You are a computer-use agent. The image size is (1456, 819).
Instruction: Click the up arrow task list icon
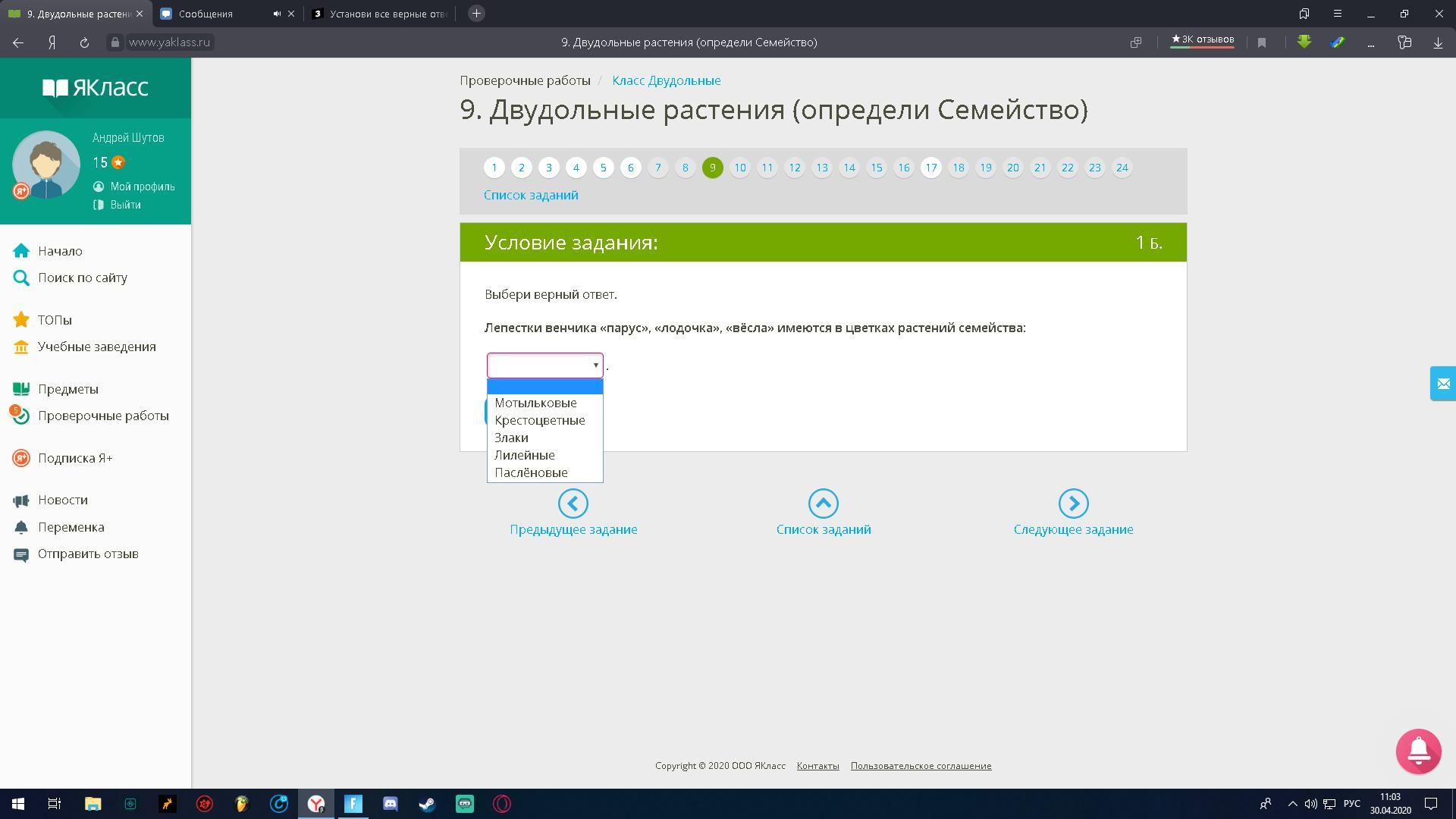click(x=823, y=504)
